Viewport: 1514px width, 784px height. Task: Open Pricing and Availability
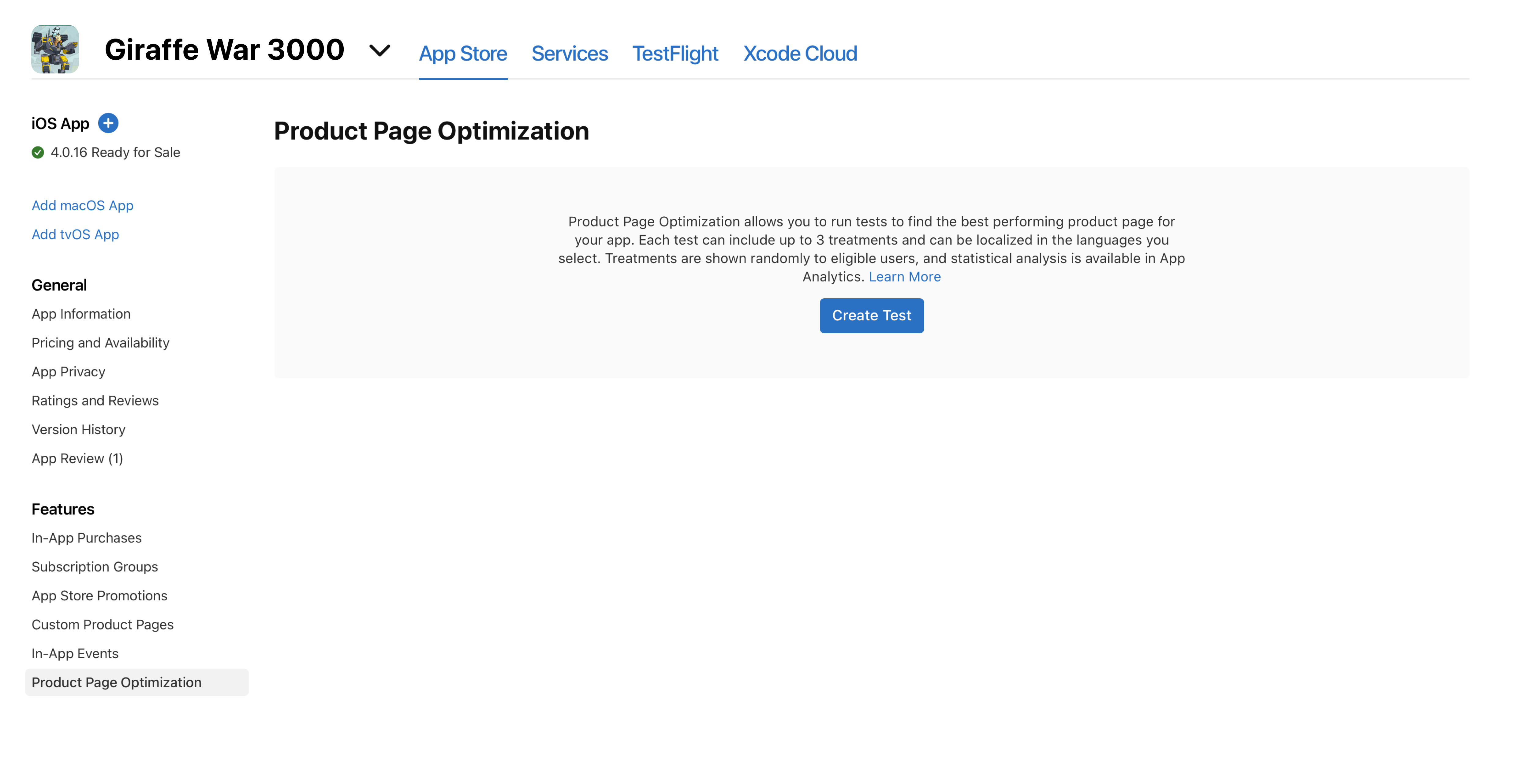(100, 343)
